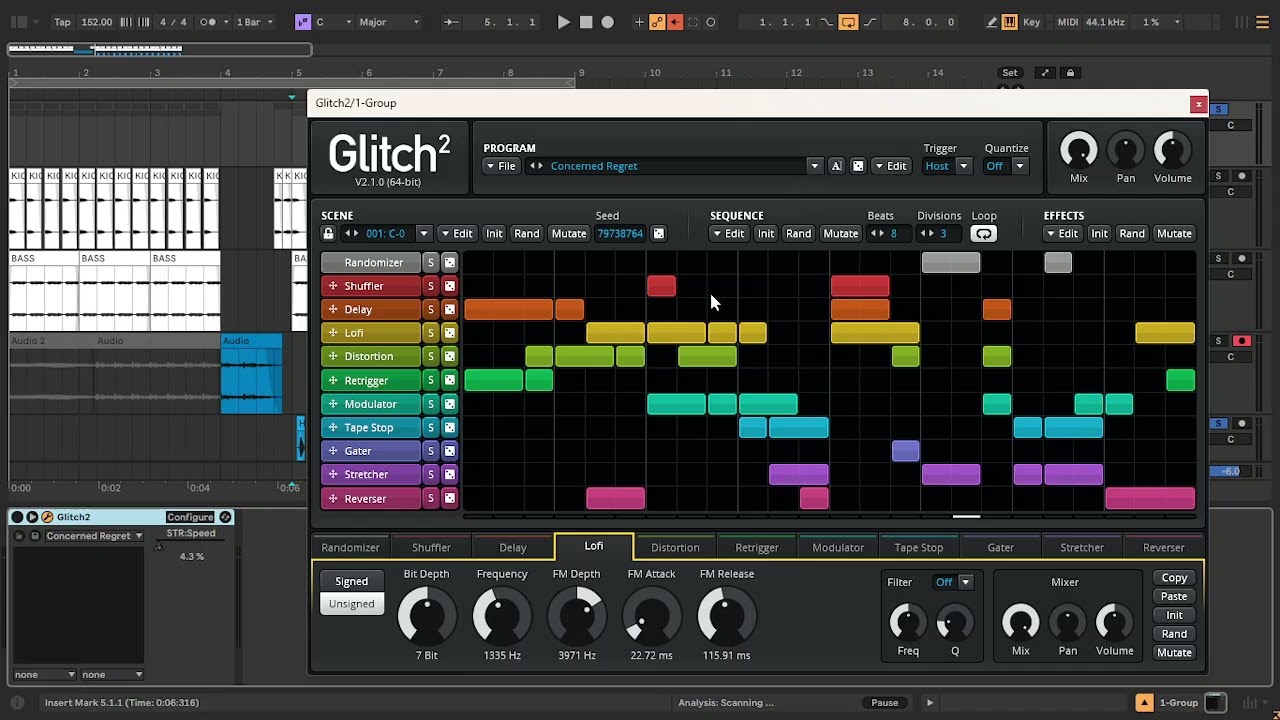Viewport: 1280px width, 720px height.
Task: Click the Bit Depth knob
Action: pos(426,616)
